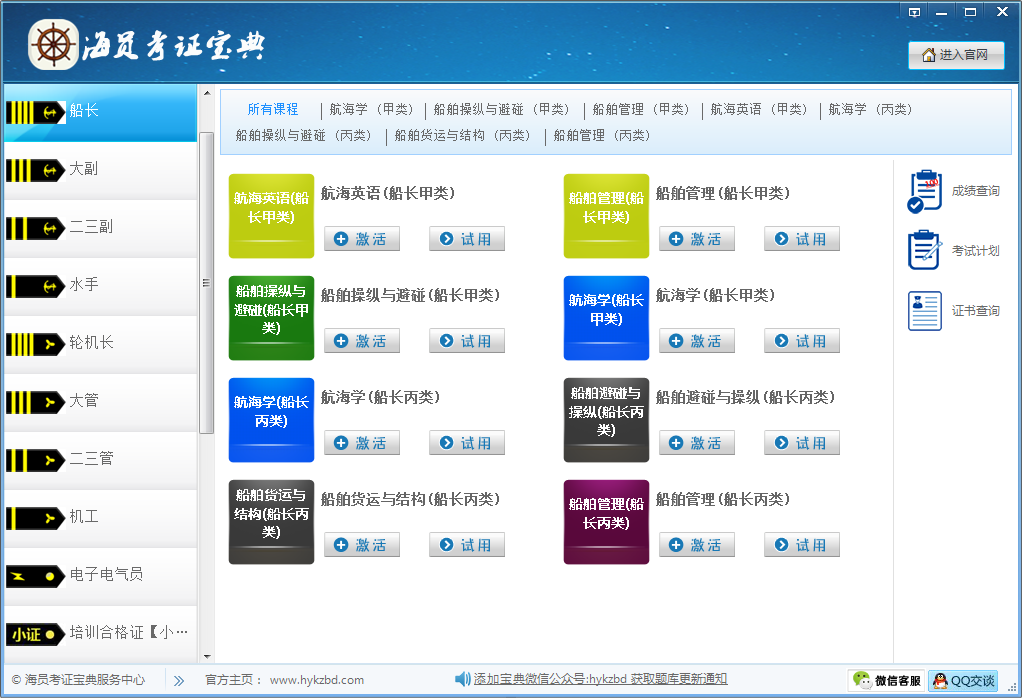The height and width of the screenshot is (698, 1022).
Task: Open the 添加宝典微信公众号 notification link
Action: click(600, 680)
